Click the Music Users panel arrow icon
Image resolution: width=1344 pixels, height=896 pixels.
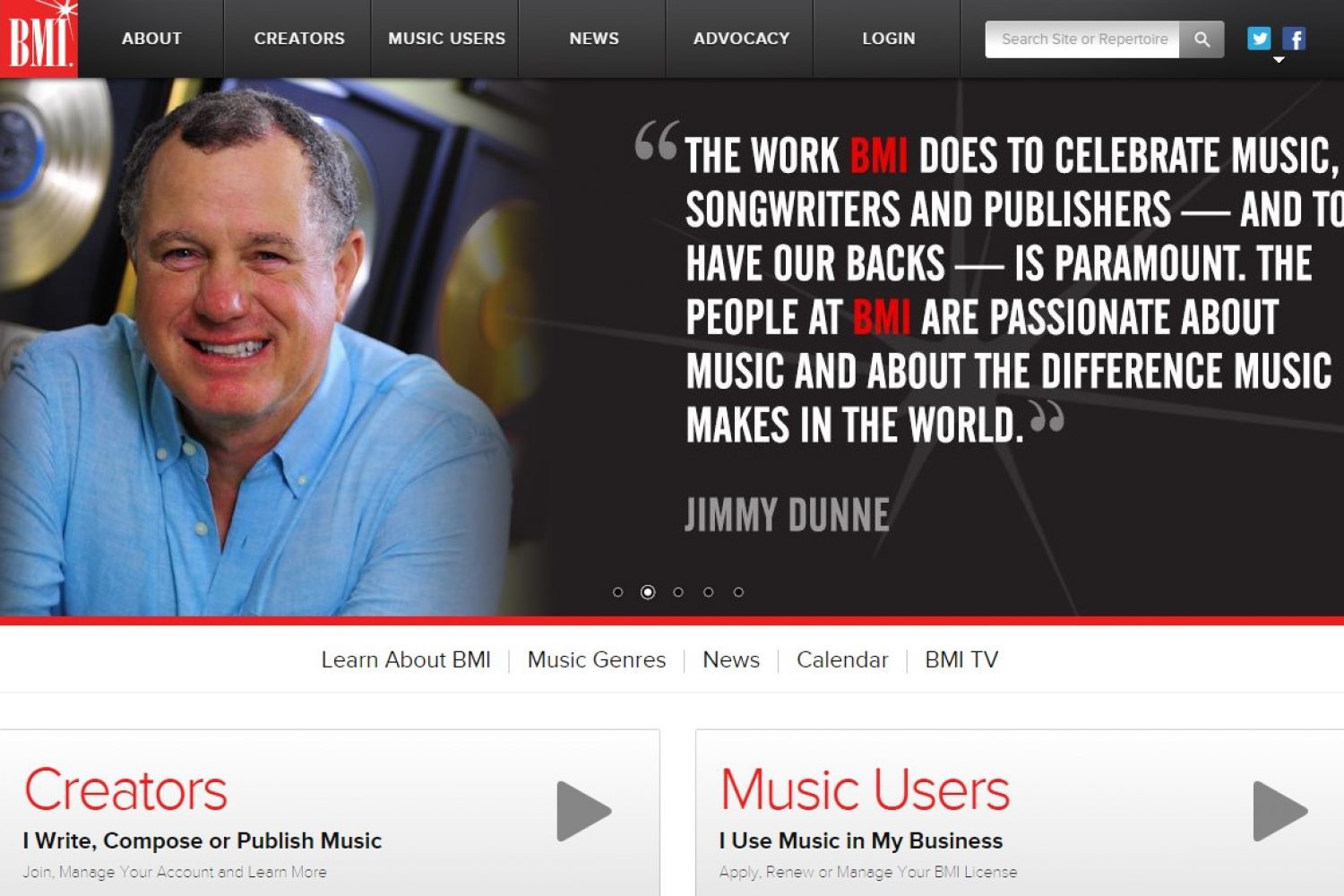pyautogui.click(x=1279, y=811)
